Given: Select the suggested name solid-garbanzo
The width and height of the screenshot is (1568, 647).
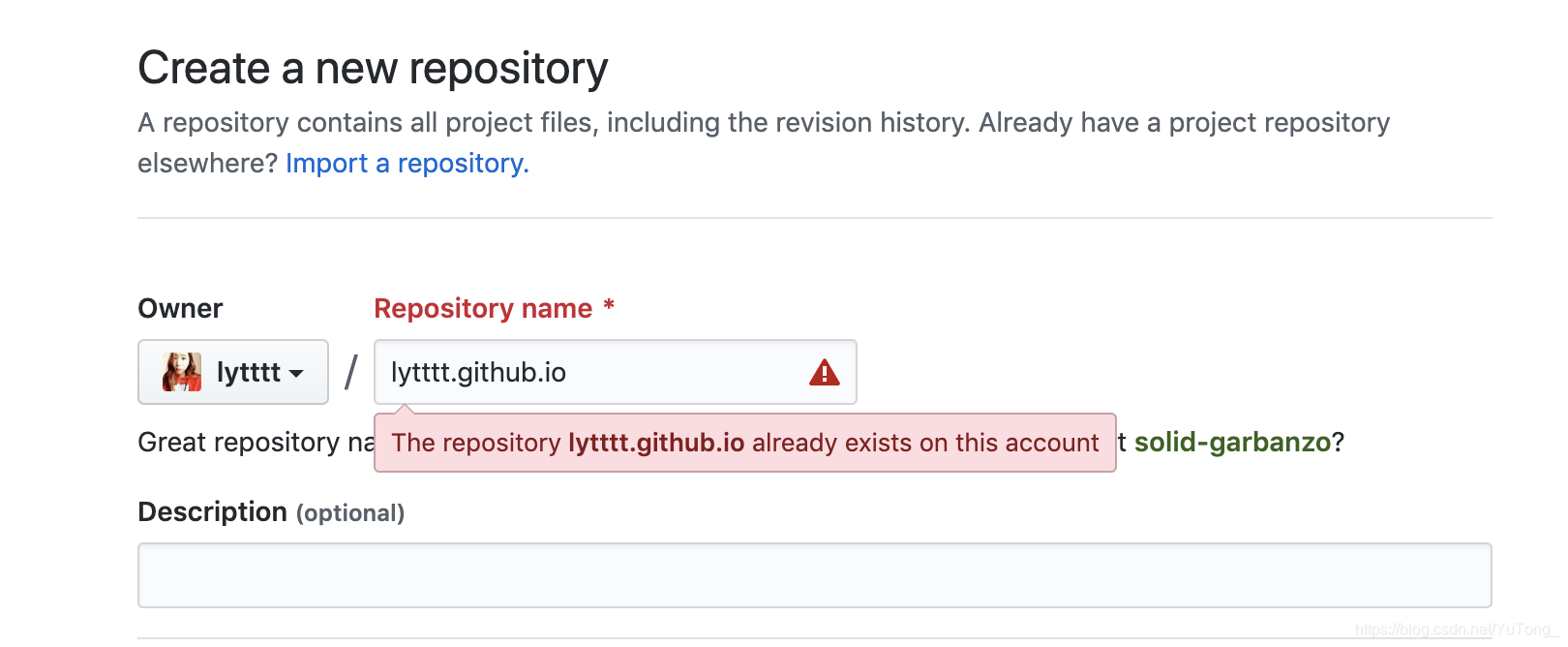Looking at the screenshot, I should tap(1233, 442).
